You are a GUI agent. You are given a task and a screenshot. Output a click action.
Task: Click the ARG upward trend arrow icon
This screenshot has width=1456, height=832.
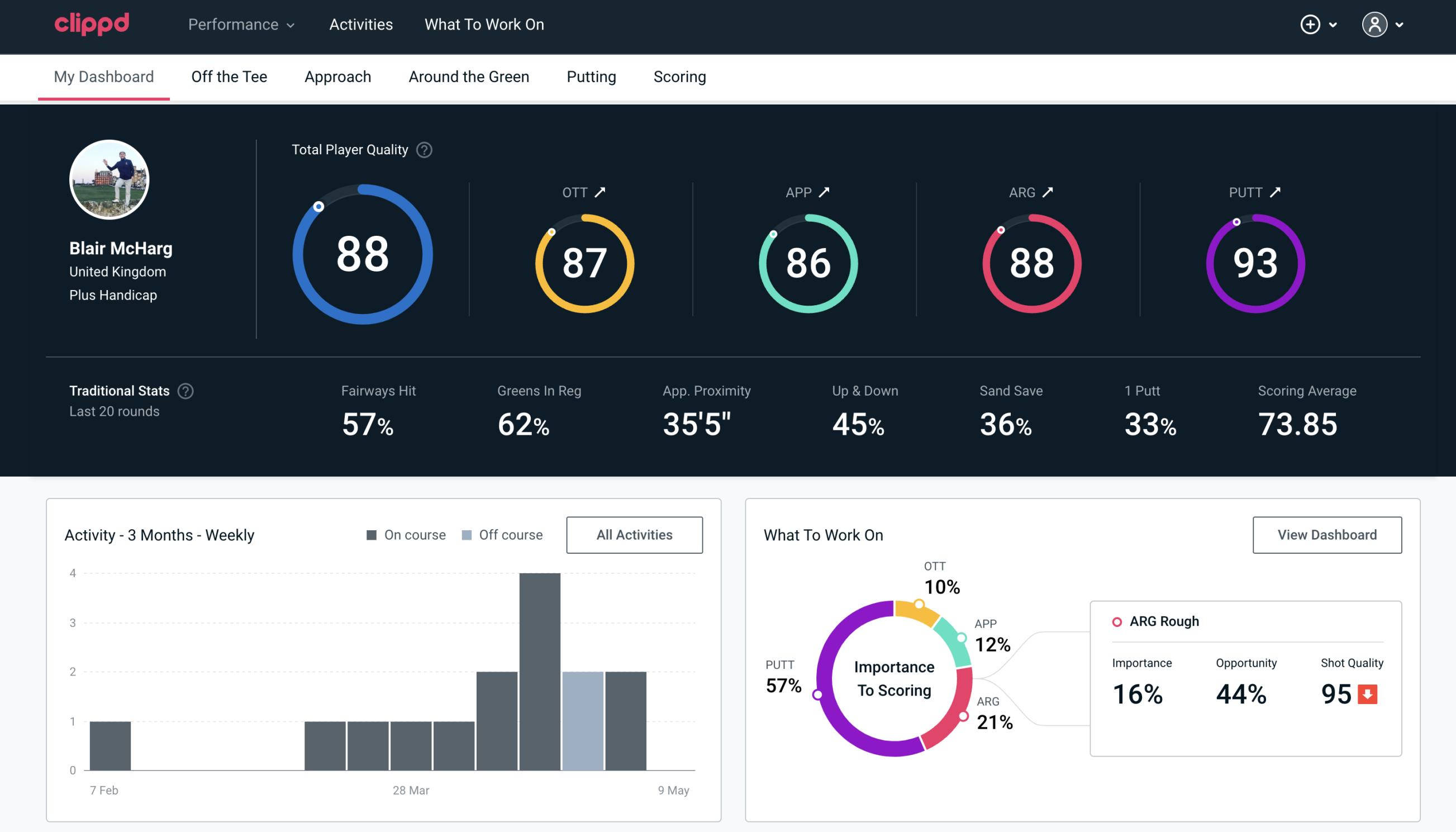click(x=1049, y=192)
